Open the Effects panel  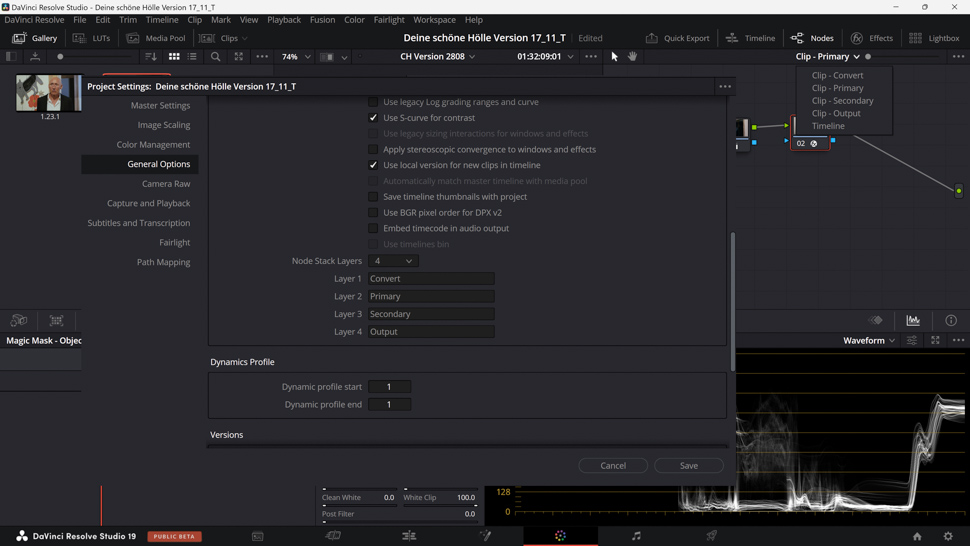872,38
